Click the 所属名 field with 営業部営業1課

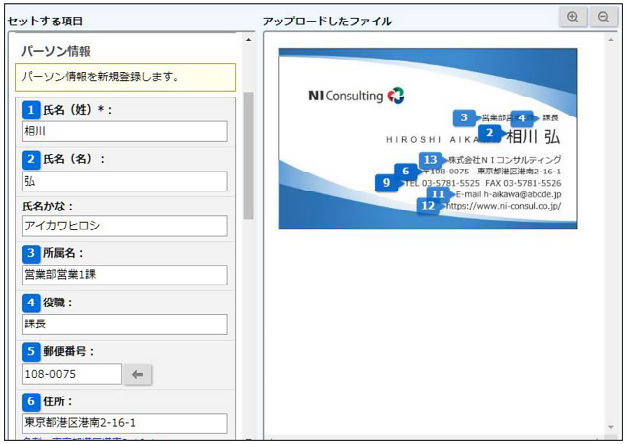click(124, 275)
